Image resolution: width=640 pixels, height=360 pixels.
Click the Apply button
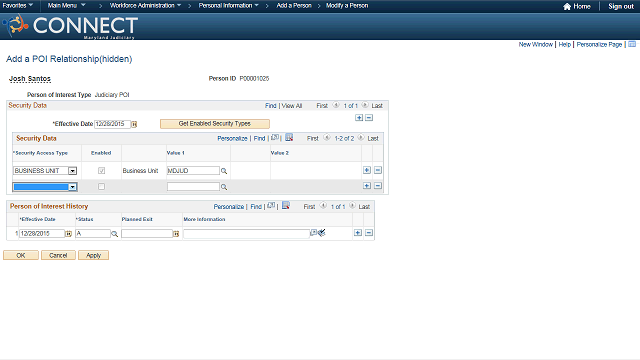coord(93,255)
